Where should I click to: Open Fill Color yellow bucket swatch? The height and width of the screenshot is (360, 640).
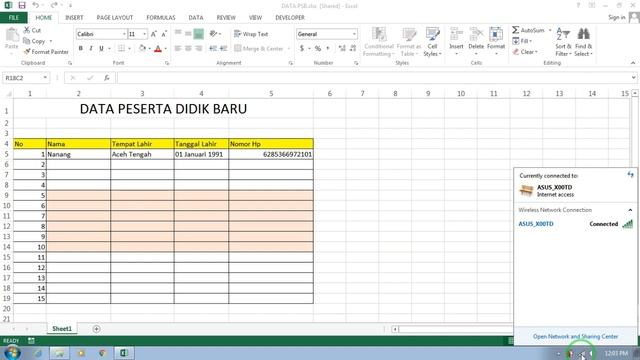(x=142, y=48)
